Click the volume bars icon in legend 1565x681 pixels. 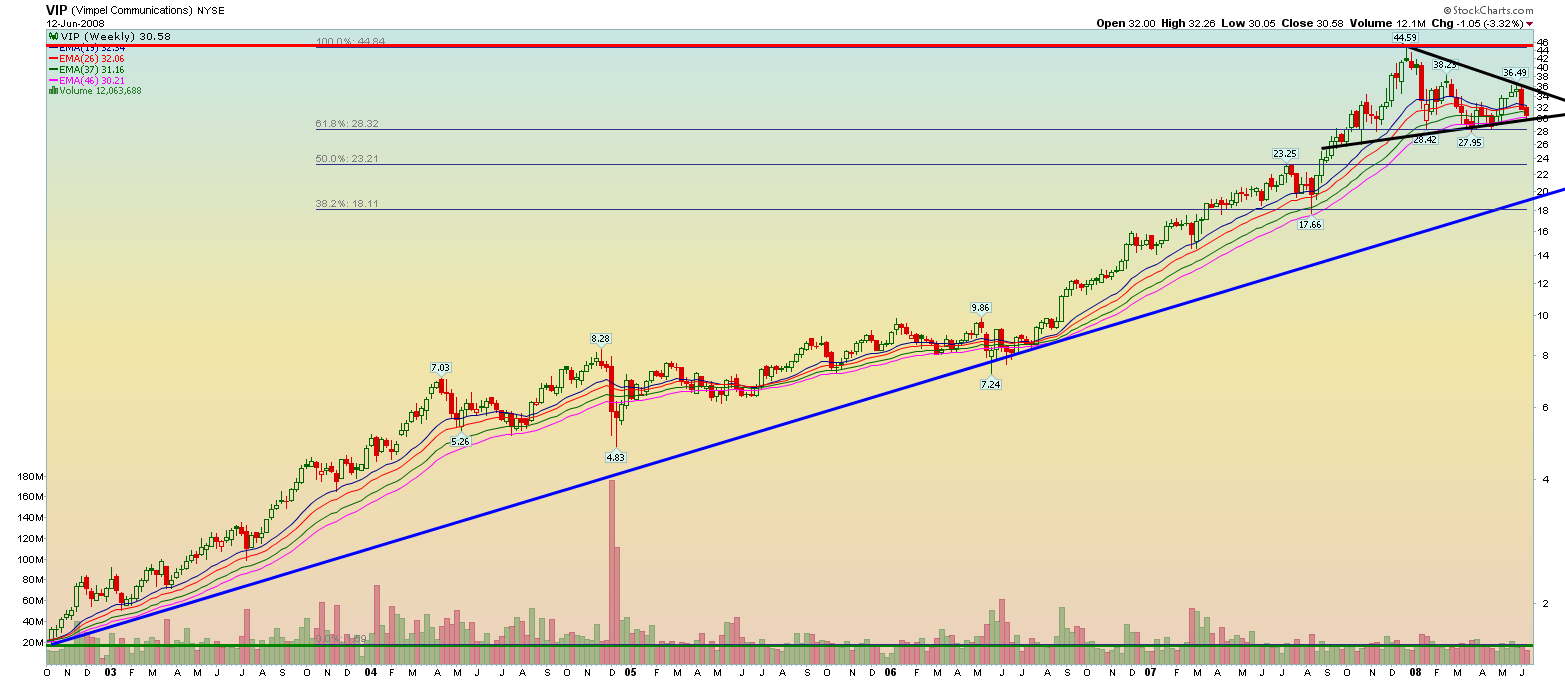52,91
